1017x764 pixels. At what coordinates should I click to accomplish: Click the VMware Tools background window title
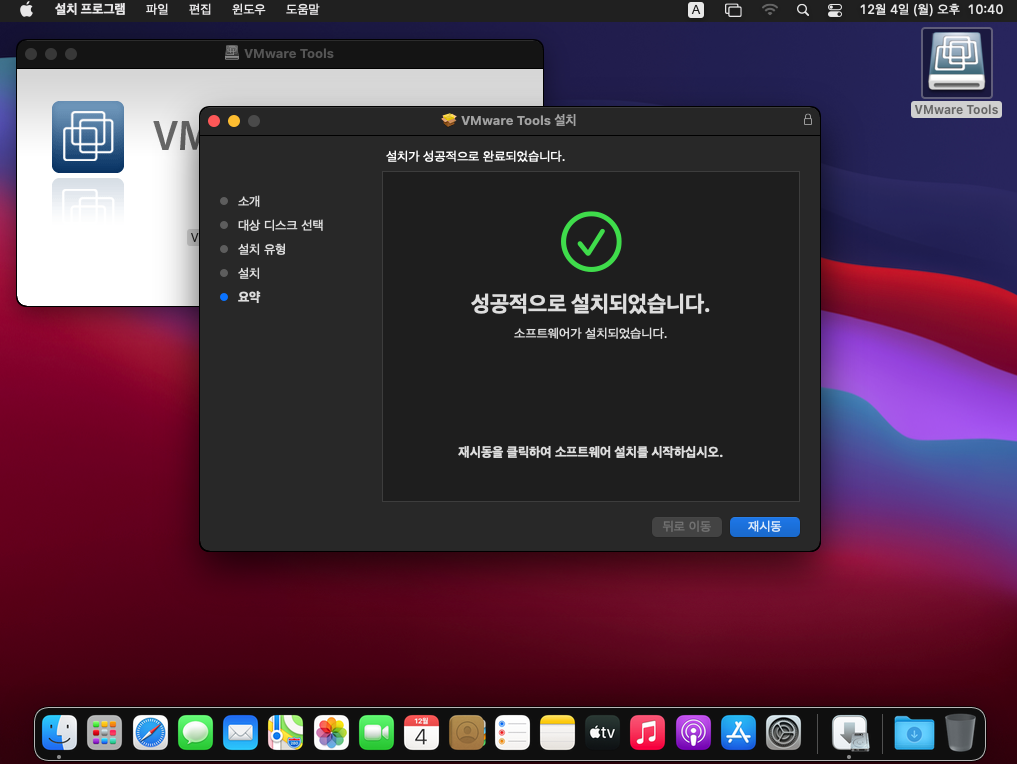(289, 54)
